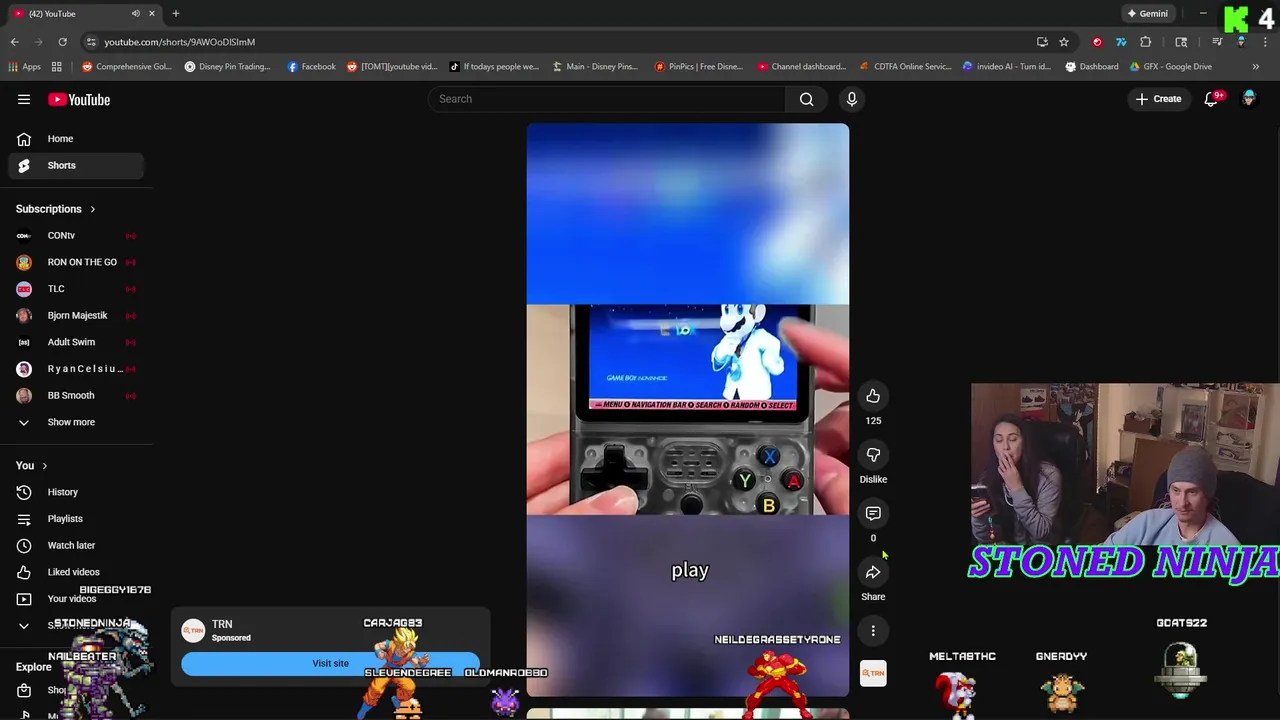
Task: Open the three-dot more actions menu
Action: pyautogui.click(x=873, y=631)
